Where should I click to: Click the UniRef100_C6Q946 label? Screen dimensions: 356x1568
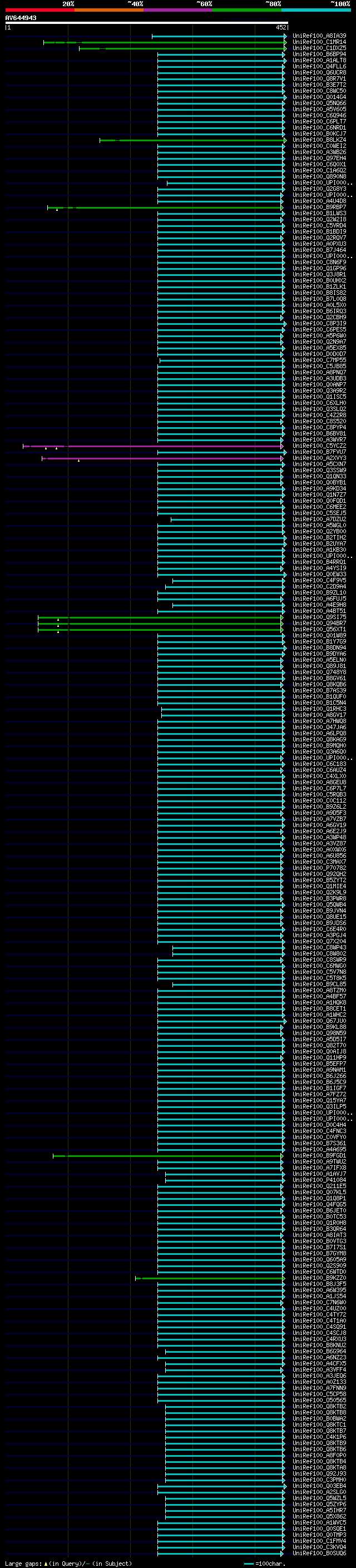(x=319, y=116)
